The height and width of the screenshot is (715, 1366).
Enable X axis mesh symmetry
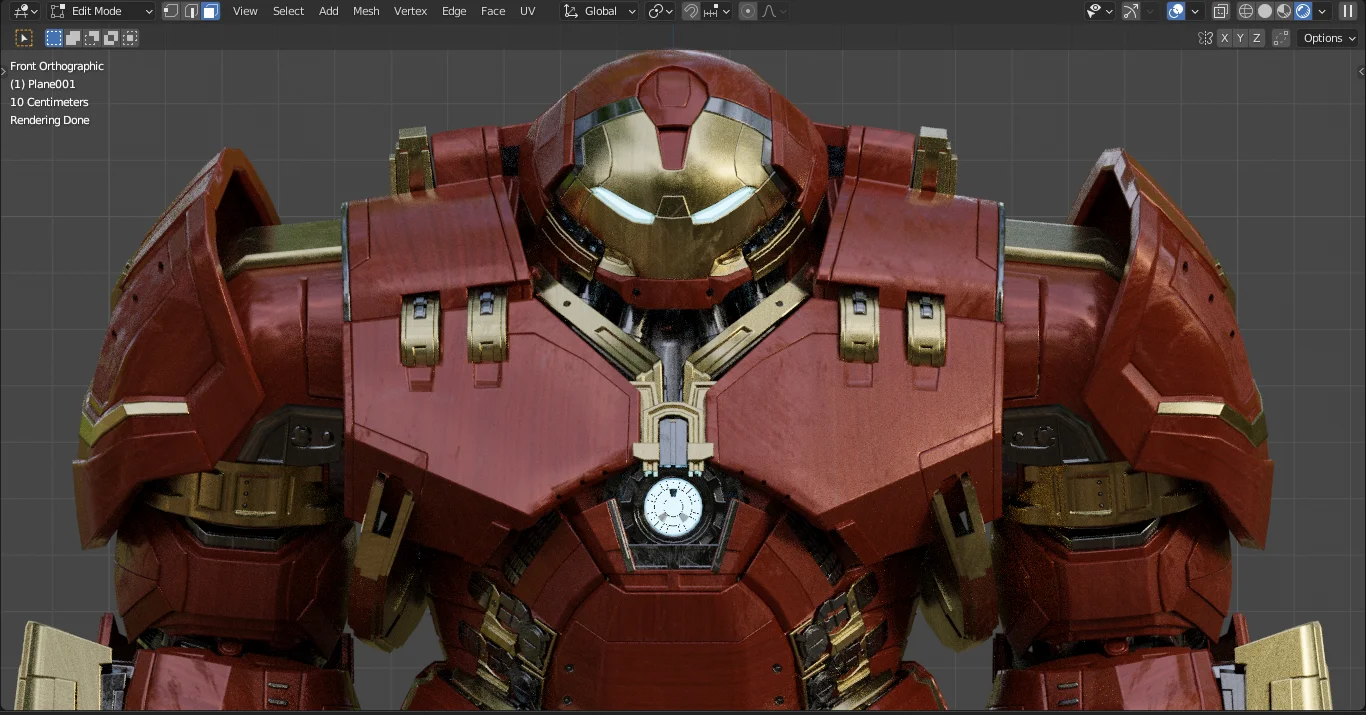pos(1224,38)
